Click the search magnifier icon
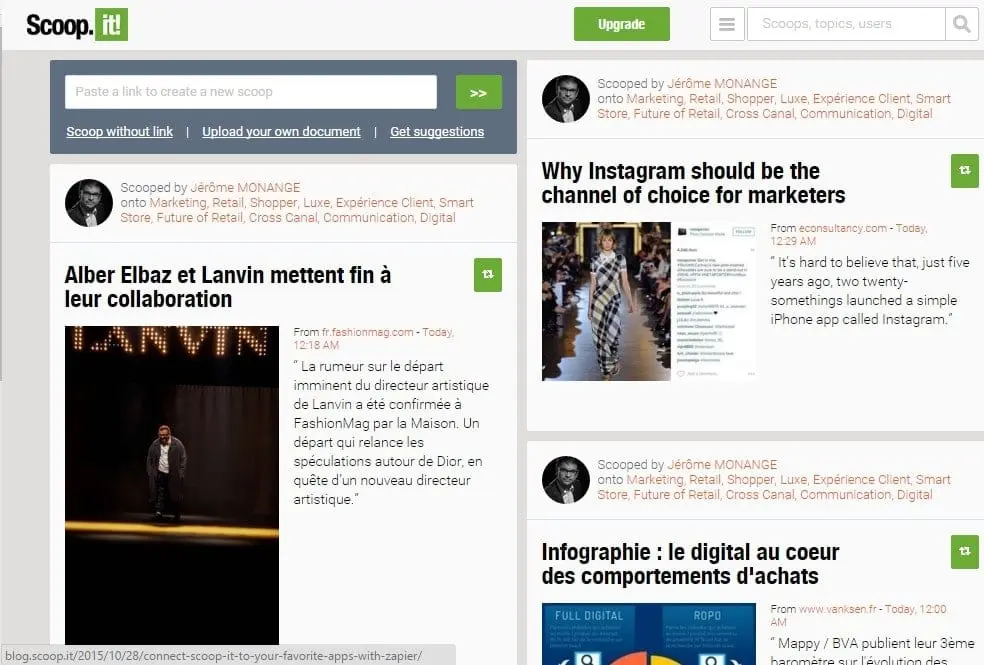 [961, 24]
